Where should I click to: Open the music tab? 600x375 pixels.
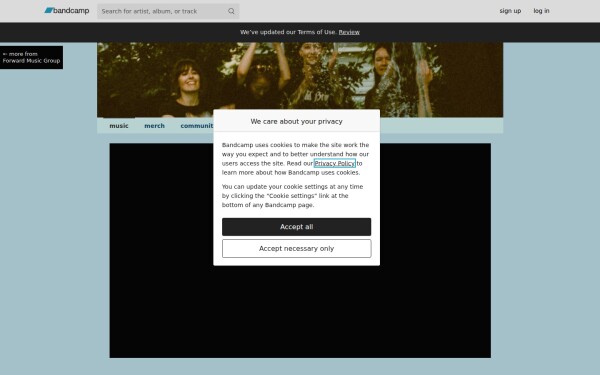pos(119,126)
